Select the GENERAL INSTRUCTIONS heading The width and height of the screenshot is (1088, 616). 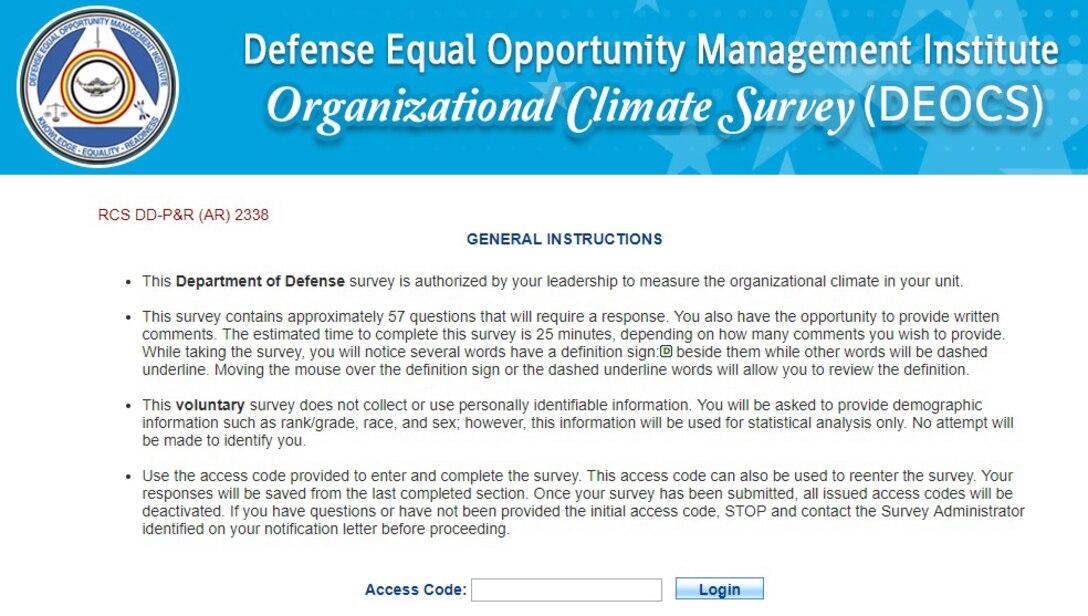point(564,239)
